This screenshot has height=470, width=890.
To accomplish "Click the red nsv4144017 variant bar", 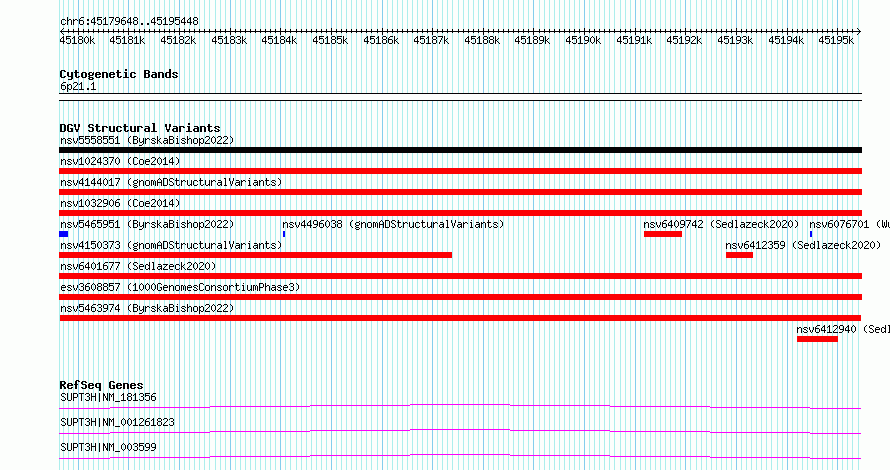I will (460, 192).
